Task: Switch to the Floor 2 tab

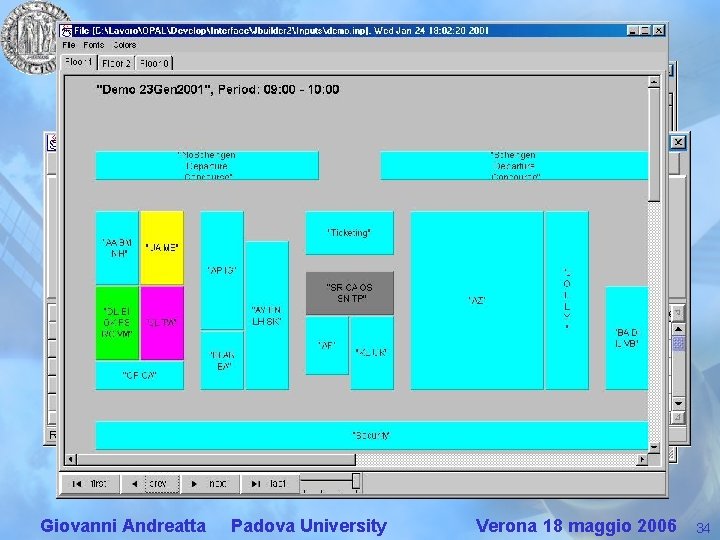Action: pos(116,63)
